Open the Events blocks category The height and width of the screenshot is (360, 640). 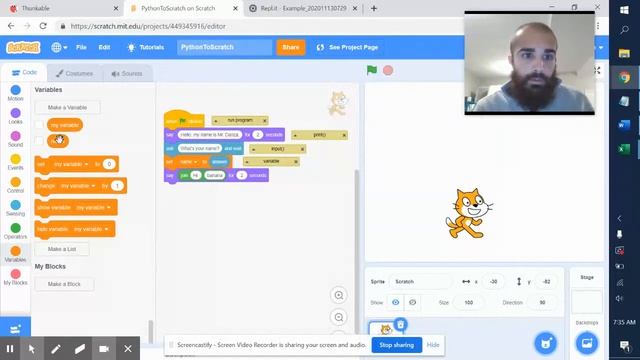point(16,162)
